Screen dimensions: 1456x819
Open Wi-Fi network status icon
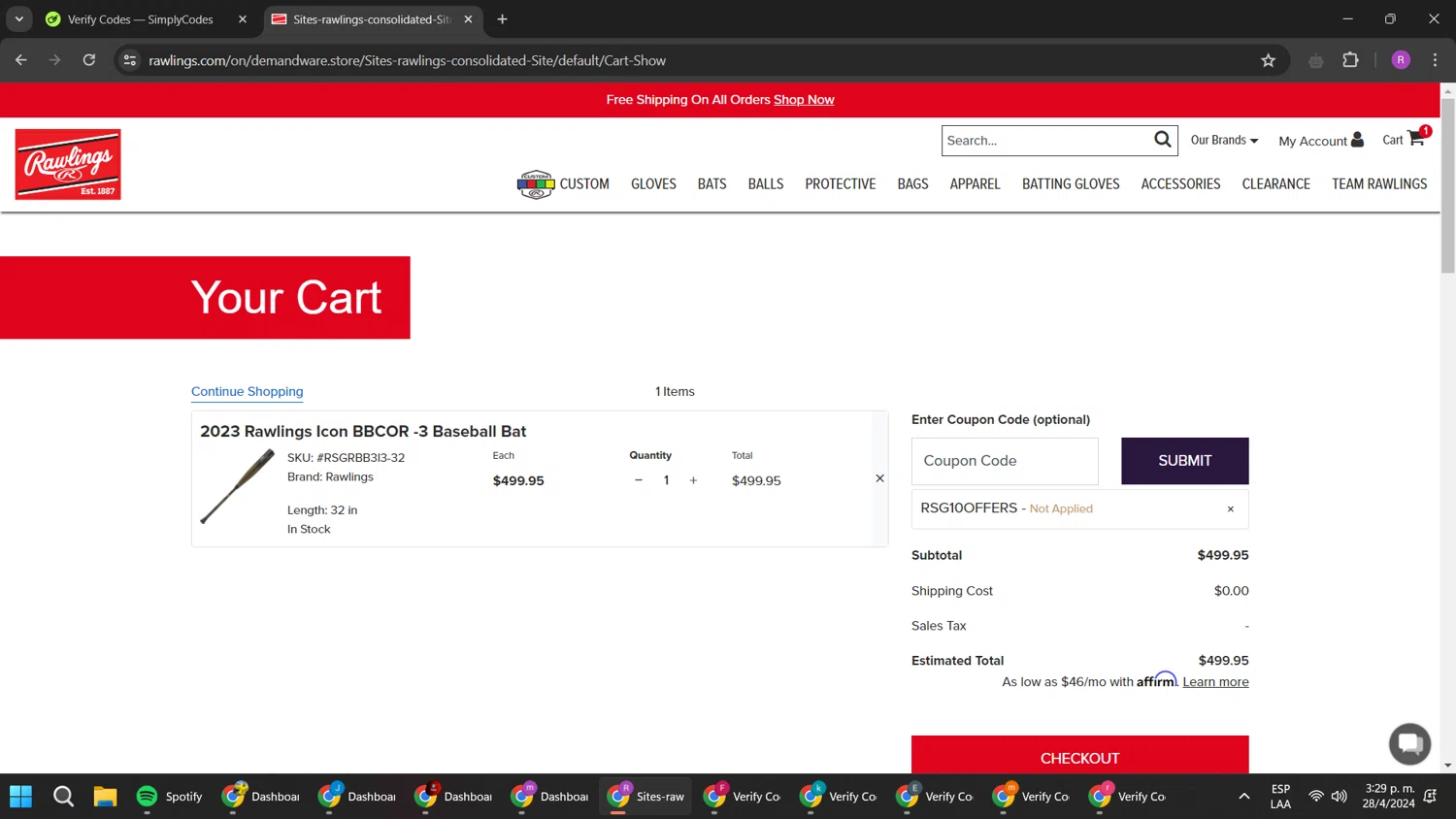click(x=1316, y=797)
